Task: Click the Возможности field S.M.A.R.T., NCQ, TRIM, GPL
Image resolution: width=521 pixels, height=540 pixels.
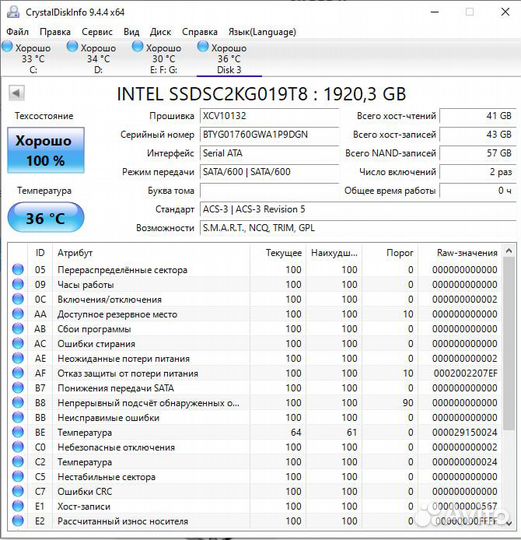Action: tap(358, 228)
